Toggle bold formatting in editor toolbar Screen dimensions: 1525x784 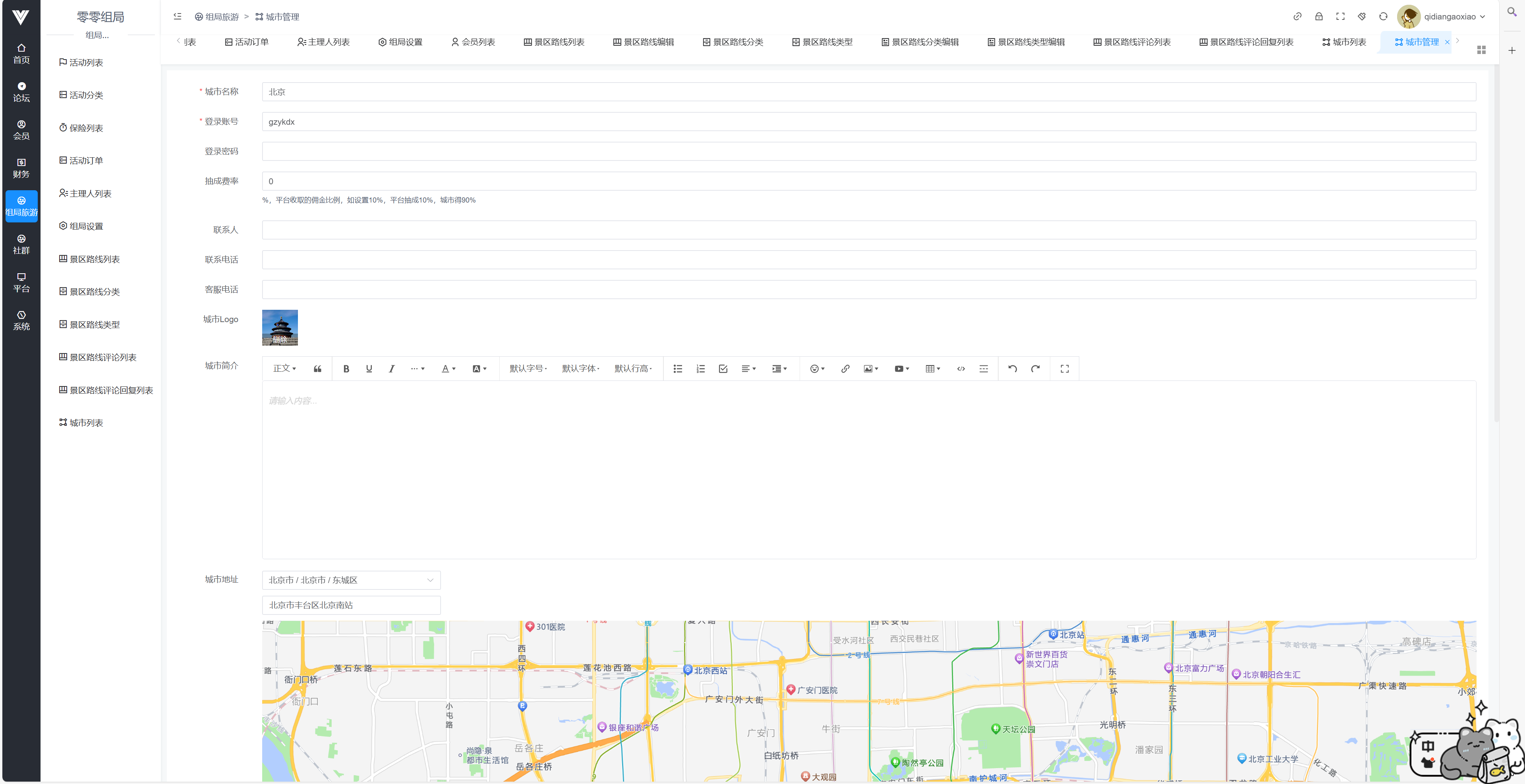pos(346,369)
